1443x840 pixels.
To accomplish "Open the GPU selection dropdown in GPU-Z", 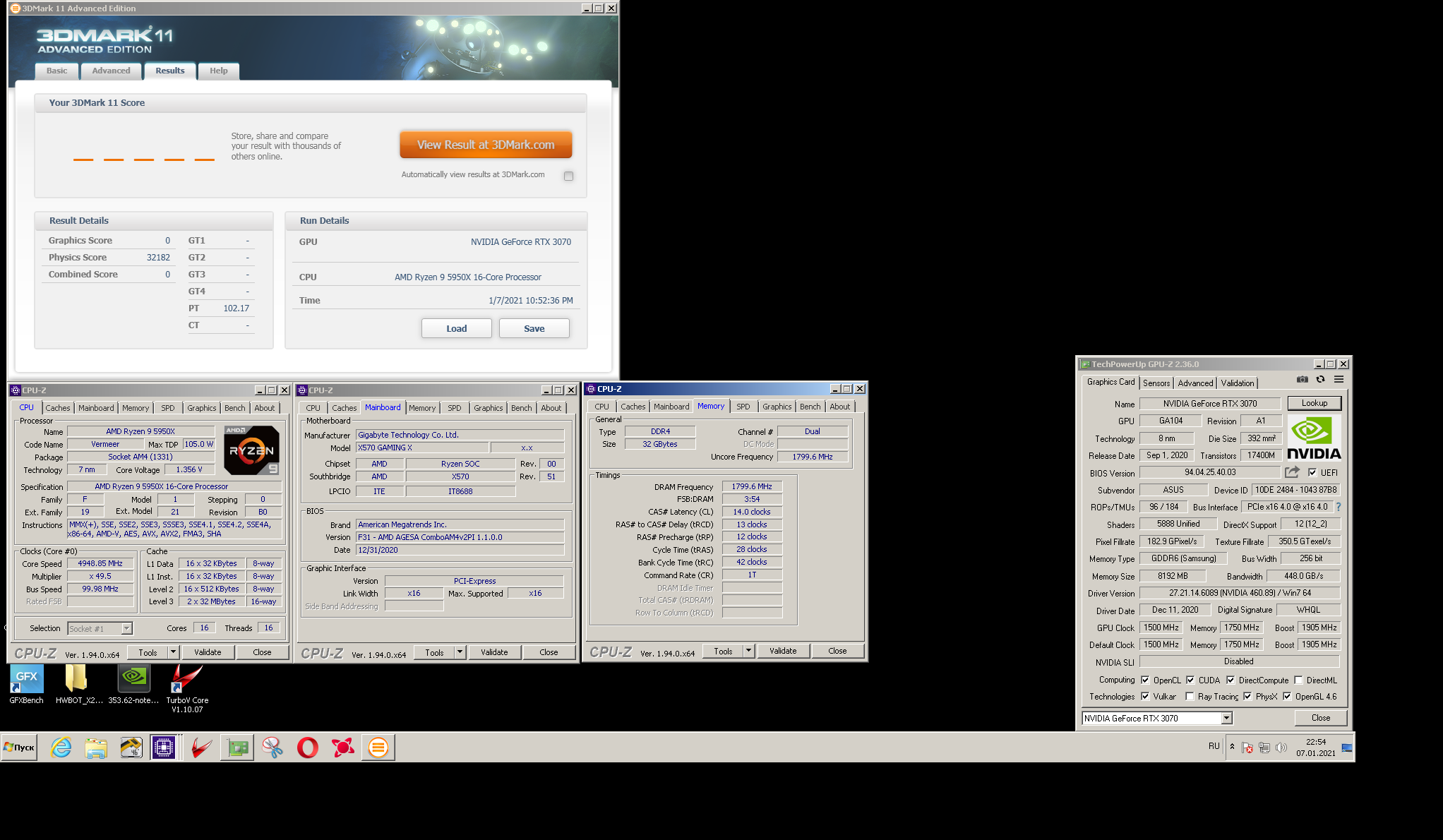I will 1227,718.
